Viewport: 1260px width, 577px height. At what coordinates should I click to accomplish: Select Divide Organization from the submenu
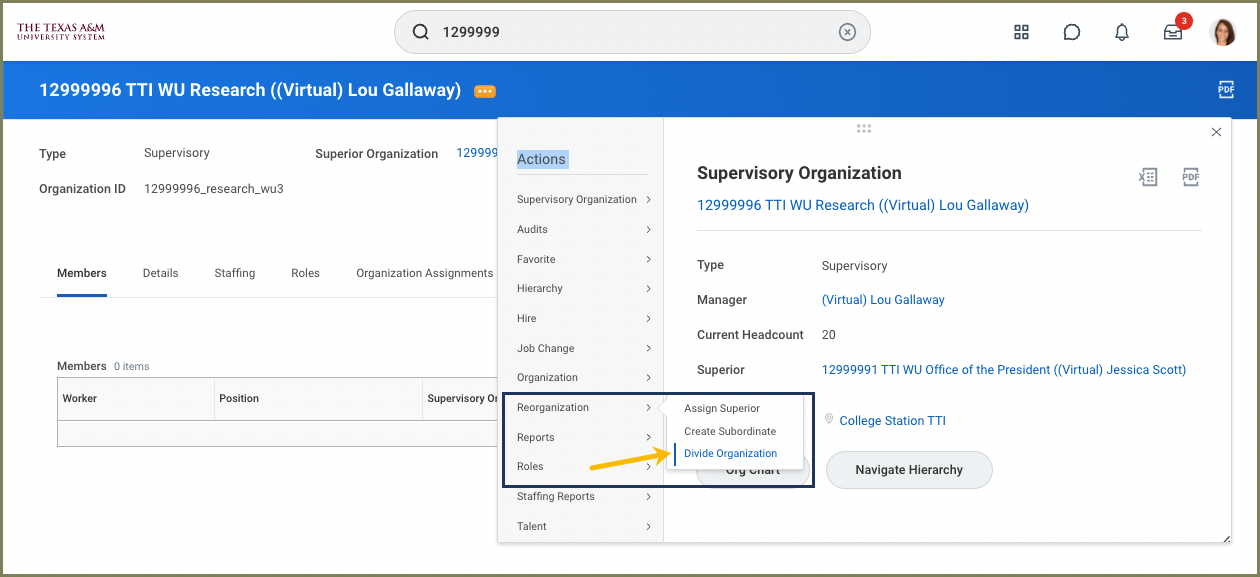[x=730, y=454]
